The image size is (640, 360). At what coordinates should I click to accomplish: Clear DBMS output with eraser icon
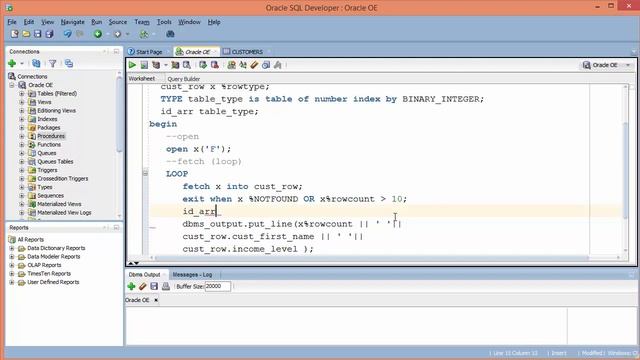click(x=142, y=286)
